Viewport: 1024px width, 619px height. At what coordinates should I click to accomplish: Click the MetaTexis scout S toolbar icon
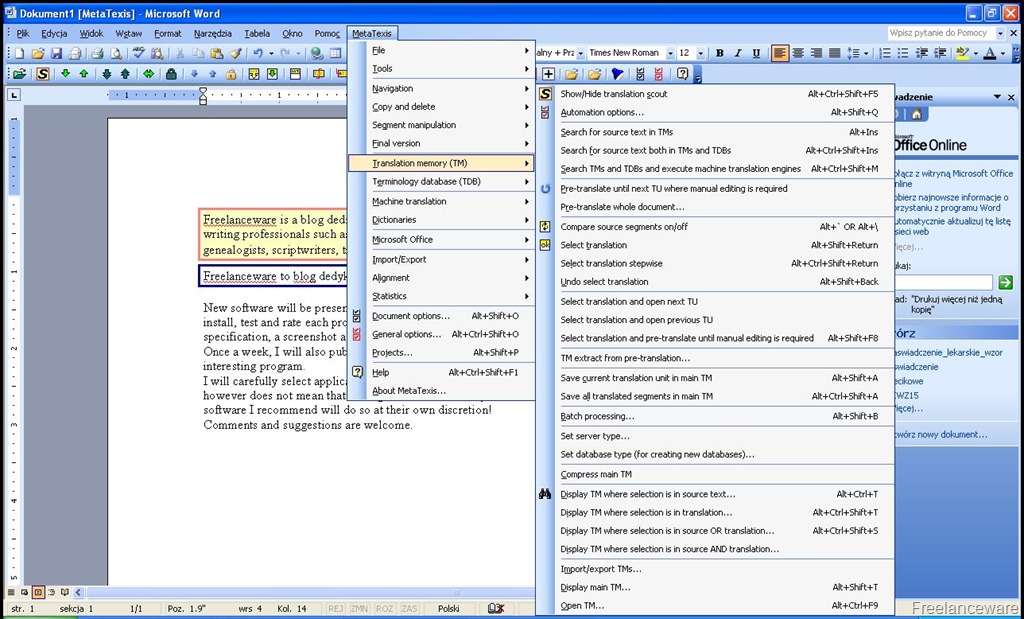42,74
